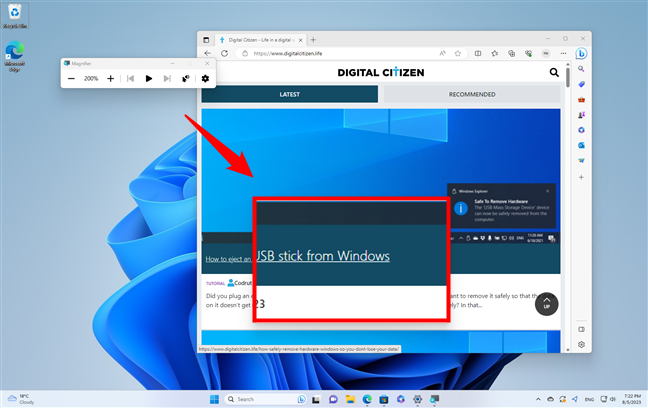Click the Edge address bar URL

tap(288, 53)
